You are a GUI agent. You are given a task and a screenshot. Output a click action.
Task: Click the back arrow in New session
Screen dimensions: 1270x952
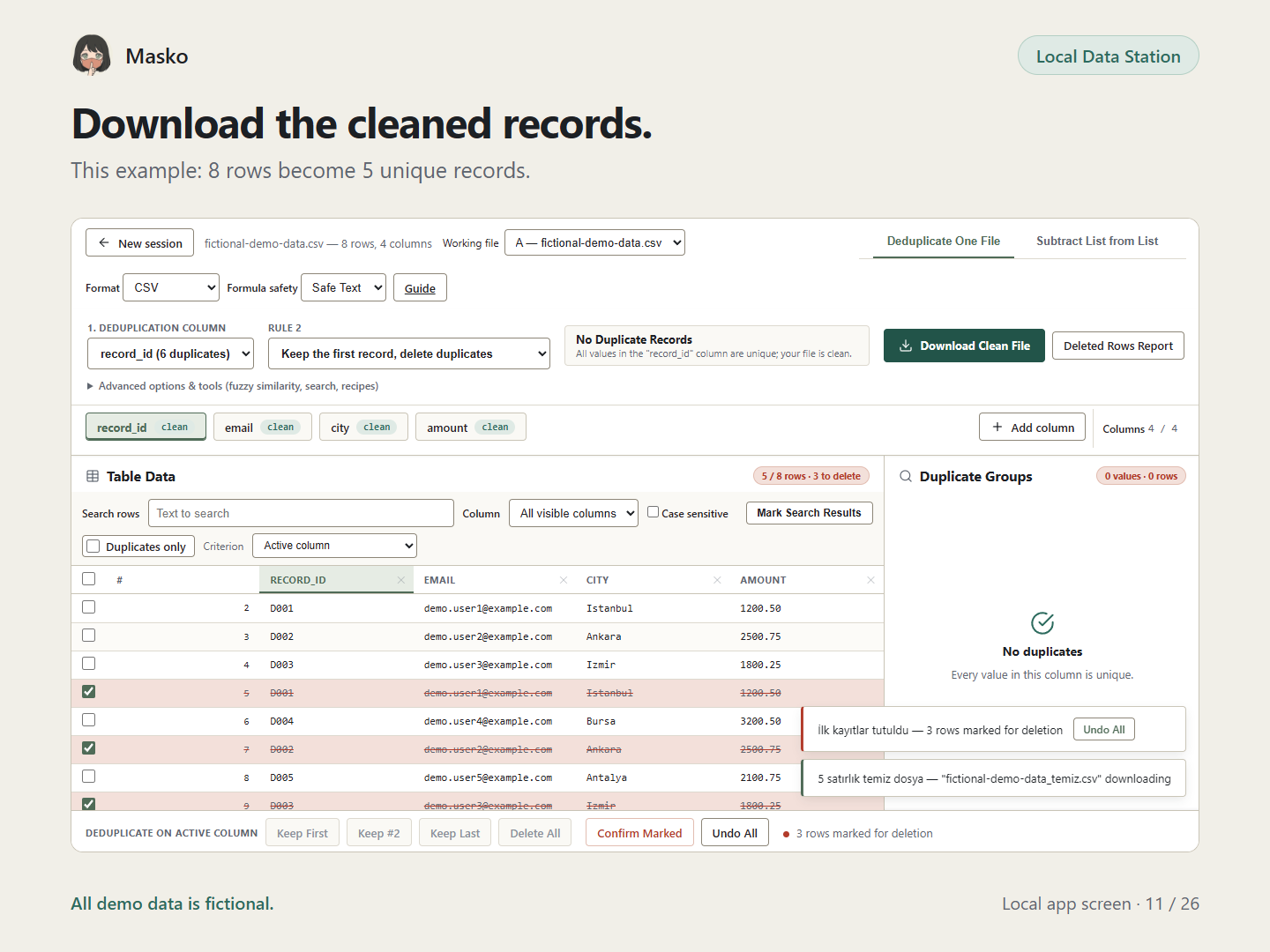104,242
